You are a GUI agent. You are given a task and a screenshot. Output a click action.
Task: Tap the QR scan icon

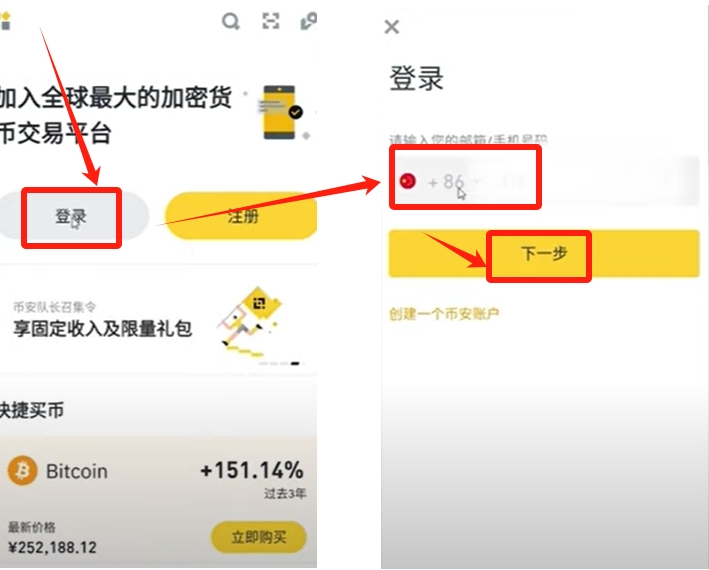(271, 21)
